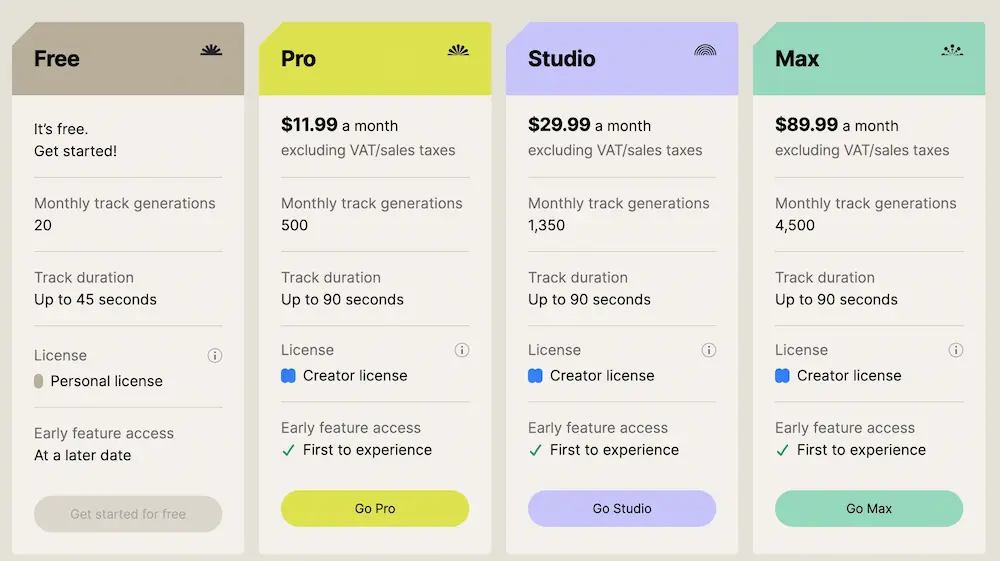Click Get started for free button
Viewport: 1000px width, 561px height.
click(128, 514)
